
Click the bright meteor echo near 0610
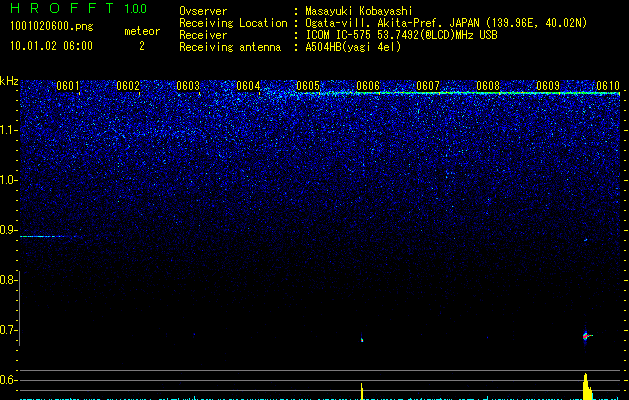point(586,336)
